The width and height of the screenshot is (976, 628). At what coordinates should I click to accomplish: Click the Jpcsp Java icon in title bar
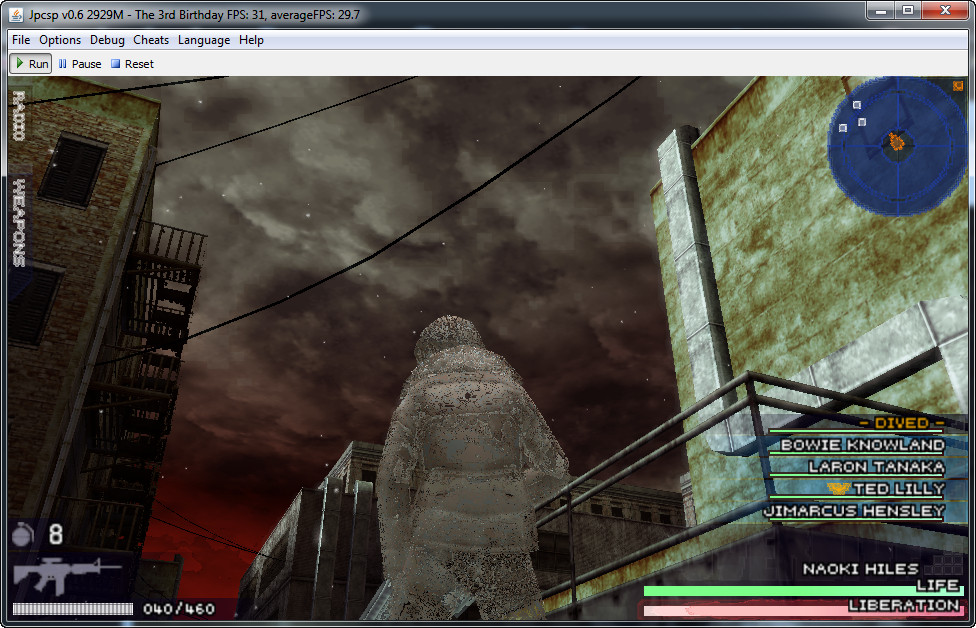tap(16, 14)
